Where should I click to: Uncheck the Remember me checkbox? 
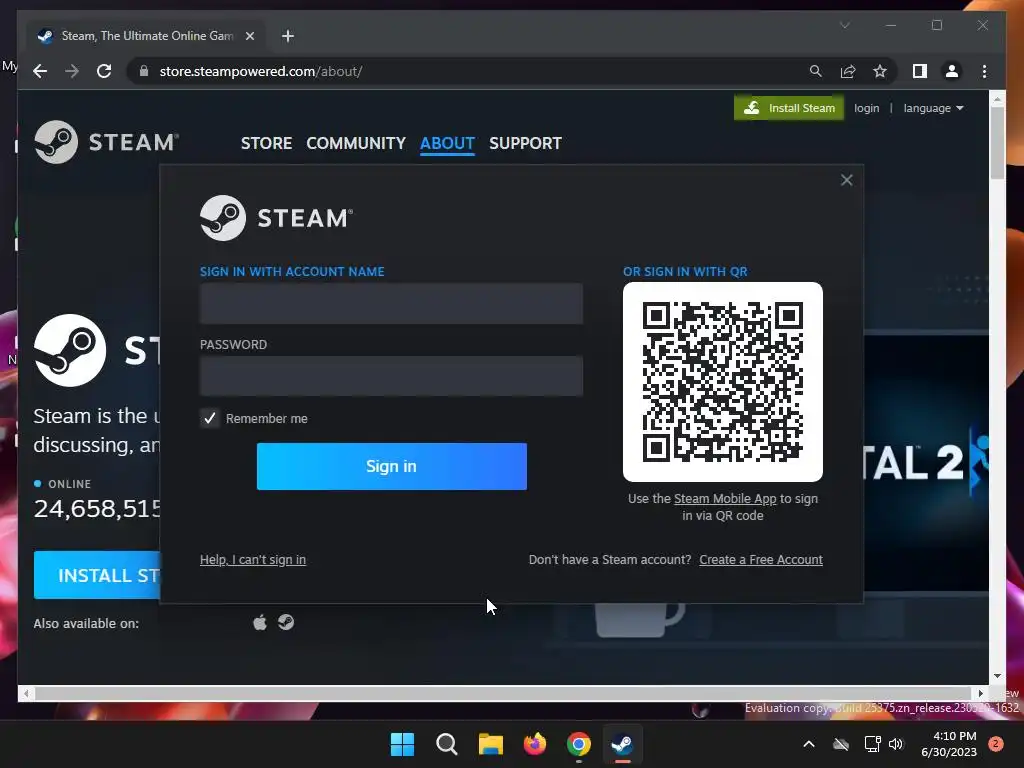point(210,419)
